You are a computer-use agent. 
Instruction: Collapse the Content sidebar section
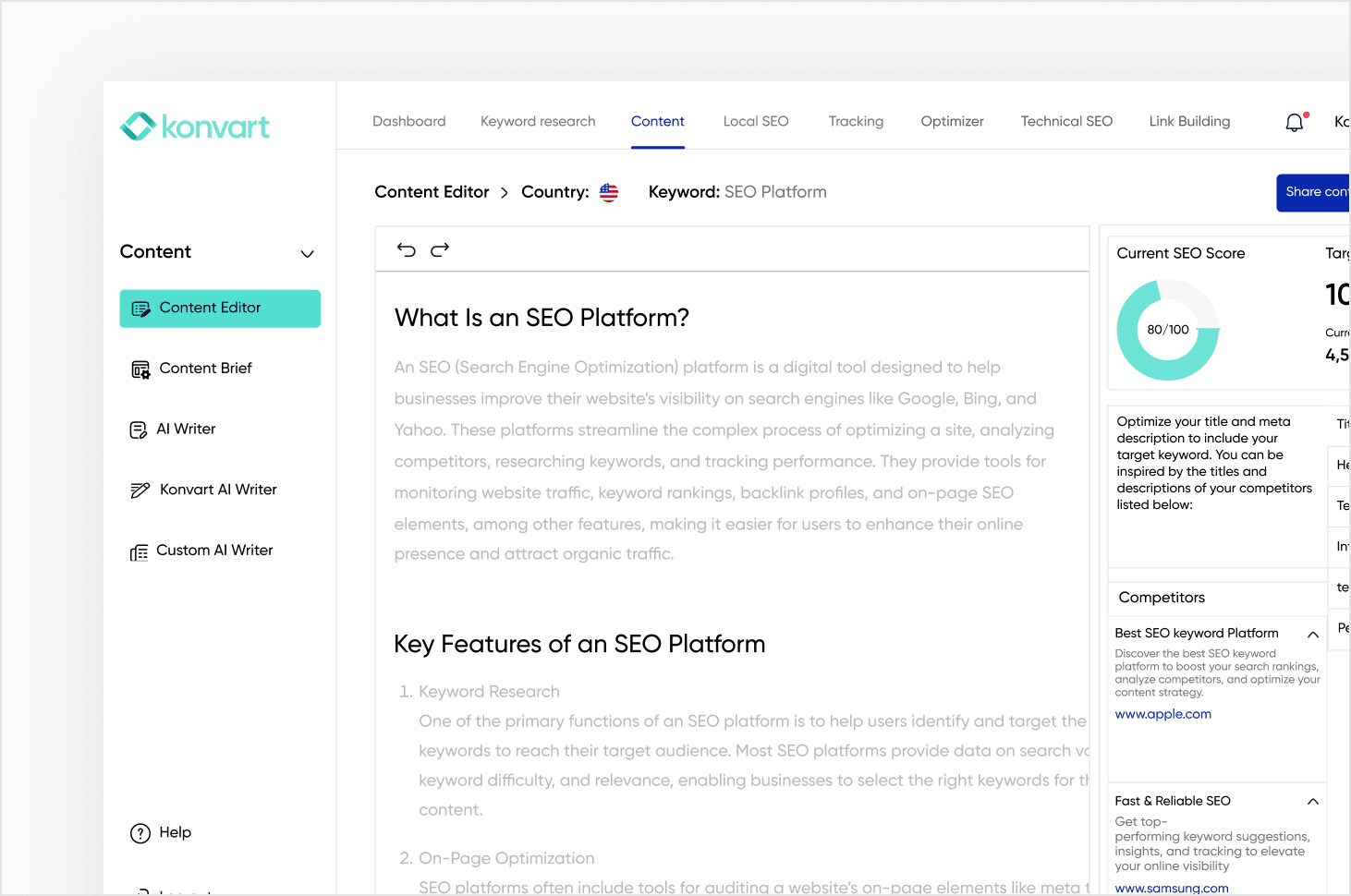click(308, 253)
